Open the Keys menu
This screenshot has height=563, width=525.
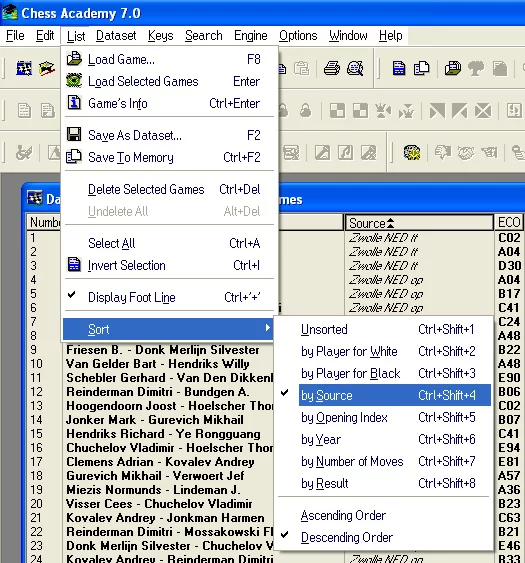pos(161,36)
